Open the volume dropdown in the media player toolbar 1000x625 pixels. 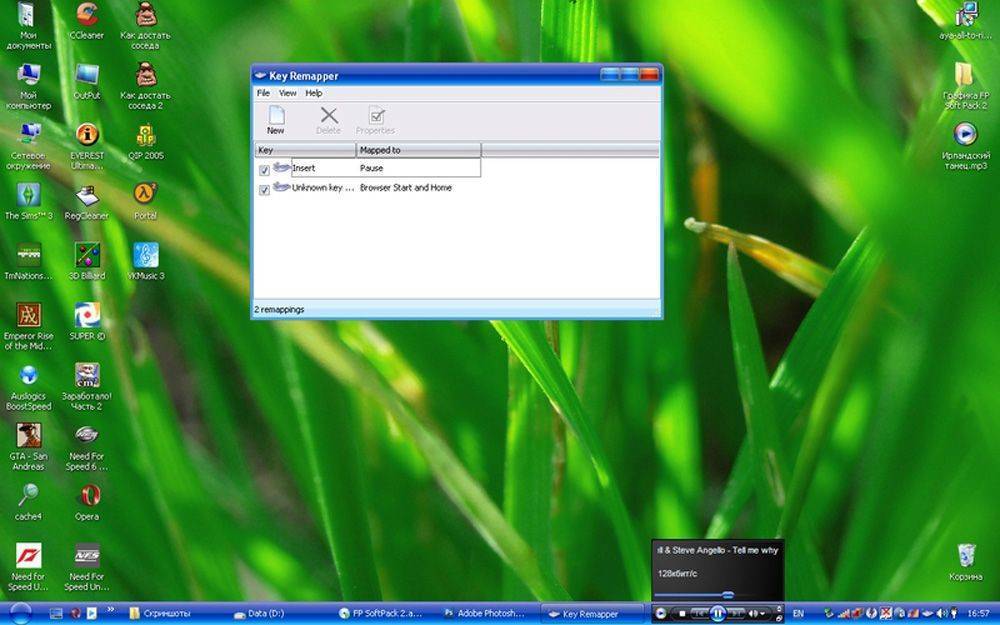(x=765, y=613)
